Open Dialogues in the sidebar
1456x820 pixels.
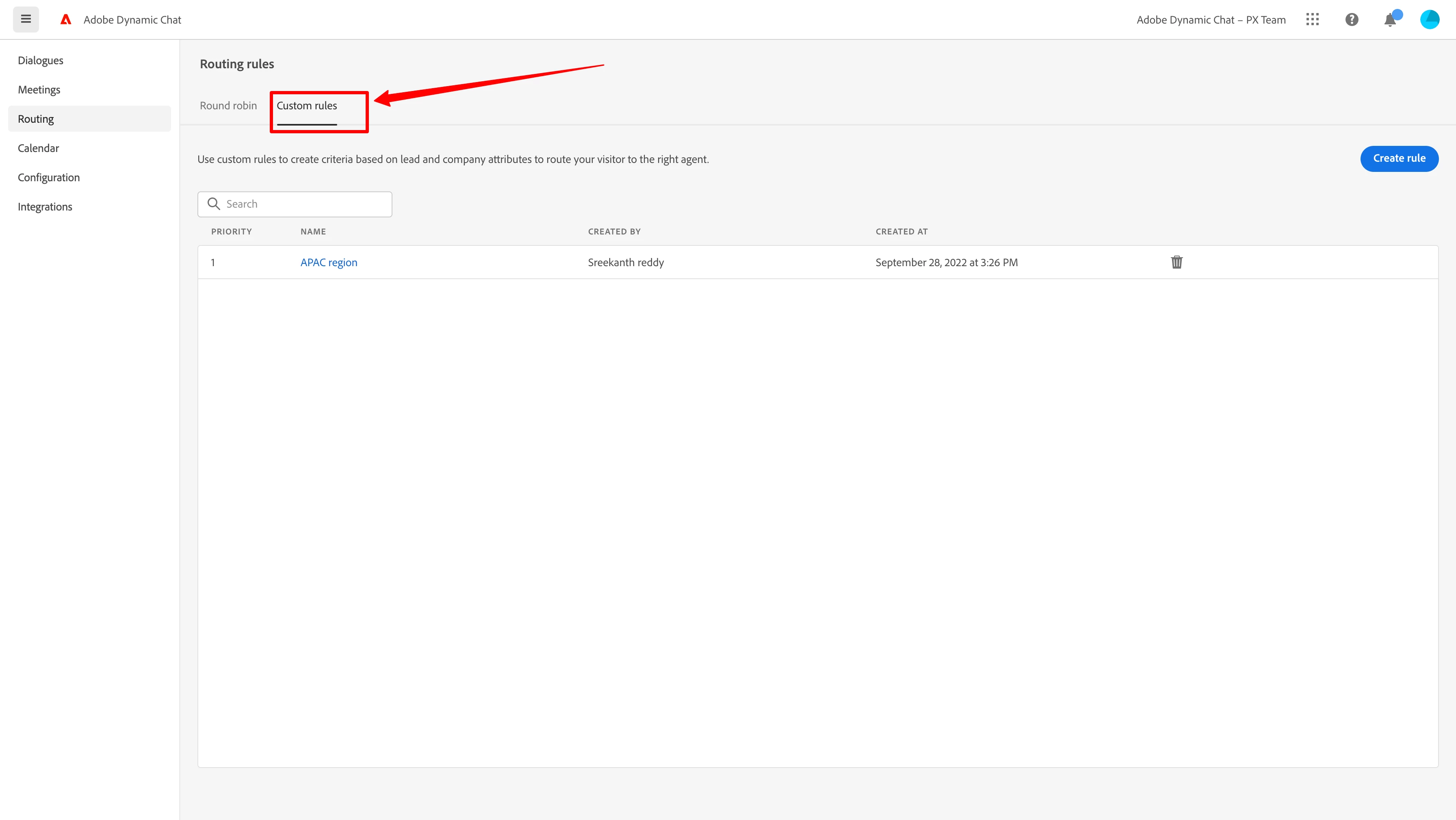pos(41,61)
